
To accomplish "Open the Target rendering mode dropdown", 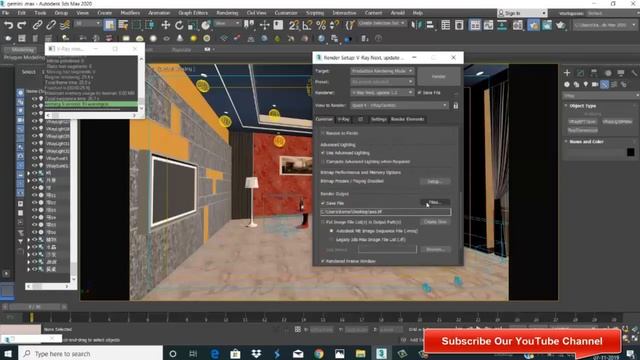I will coord(382,71).
